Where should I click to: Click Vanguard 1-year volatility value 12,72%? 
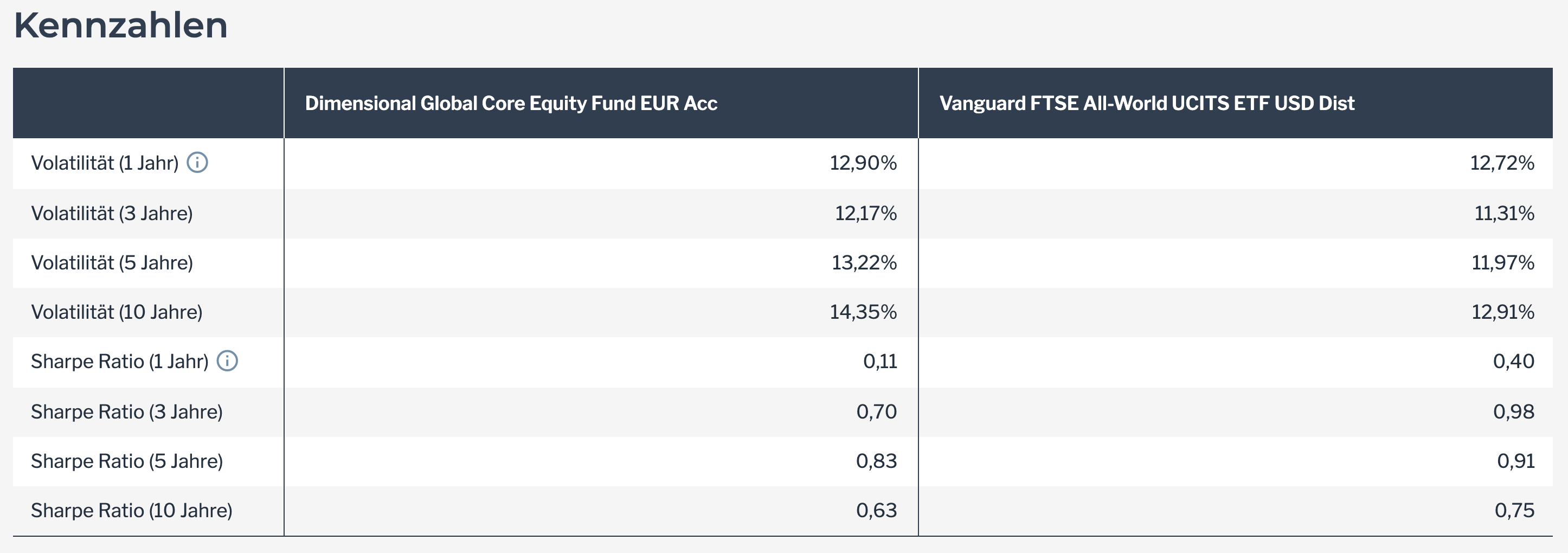tap(1502, 163)
